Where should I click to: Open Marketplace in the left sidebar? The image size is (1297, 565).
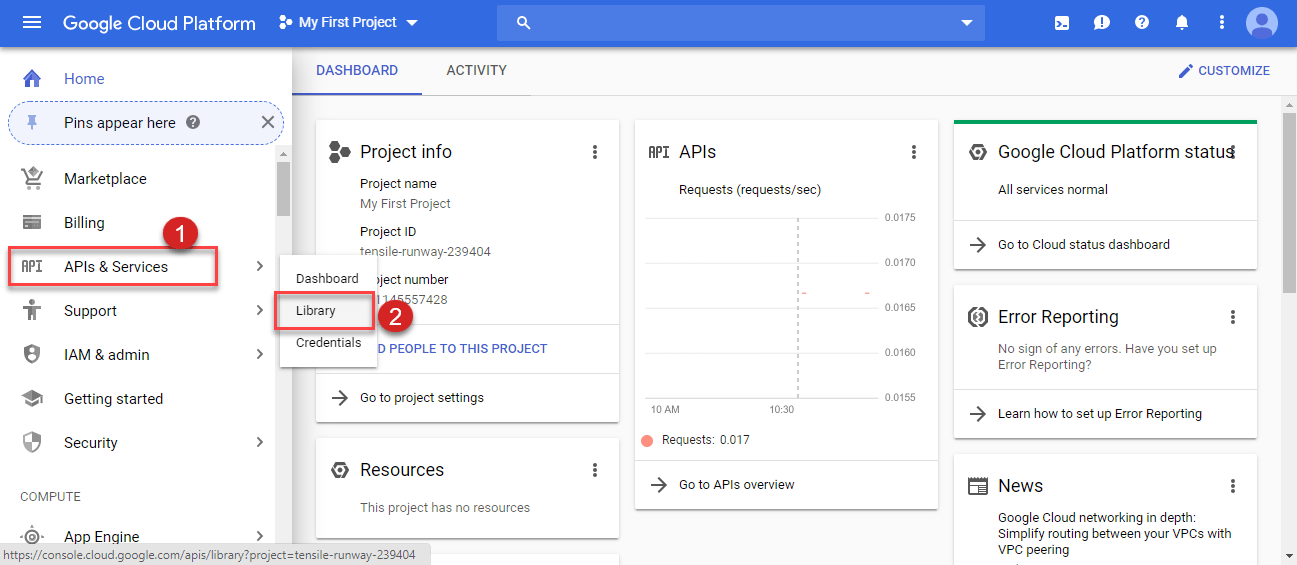click(105, 179)
